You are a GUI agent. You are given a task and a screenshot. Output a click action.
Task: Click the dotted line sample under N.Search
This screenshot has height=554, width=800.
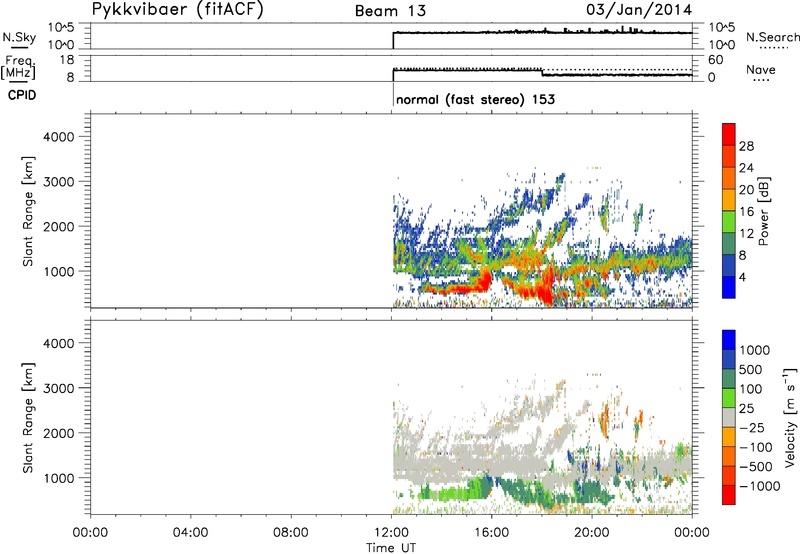(x=773, y=48)
